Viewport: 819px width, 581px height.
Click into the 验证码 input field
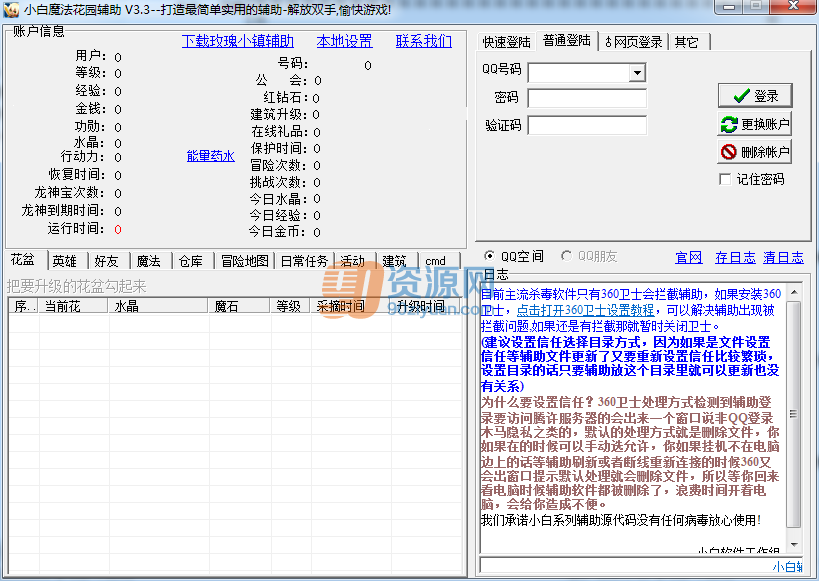(x=587, y=125)
